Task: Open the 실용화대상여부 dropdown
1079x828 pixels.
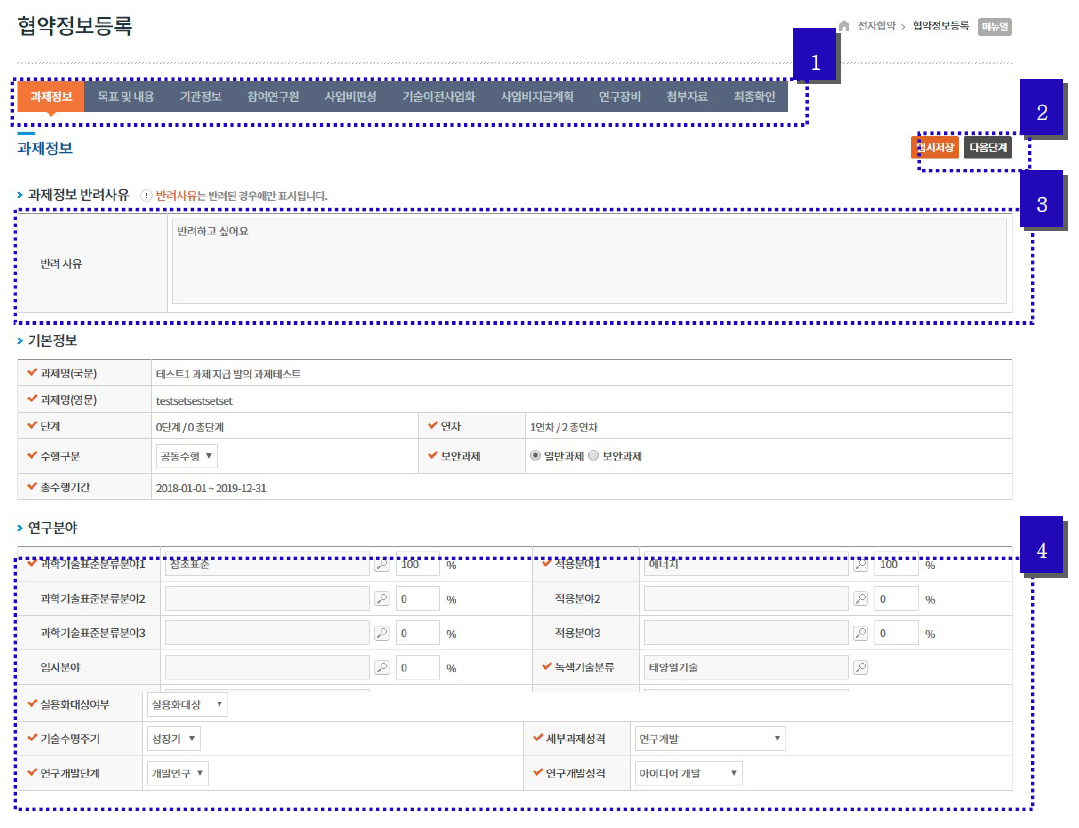Action: [x=187, y=704]
